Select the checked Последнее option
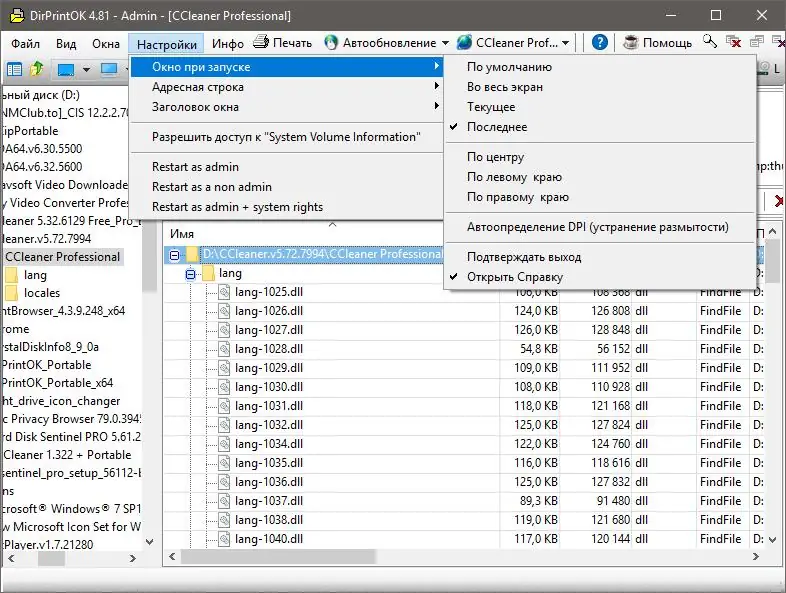The height and width of the screenshot is (593, 786). coord(600,127)
